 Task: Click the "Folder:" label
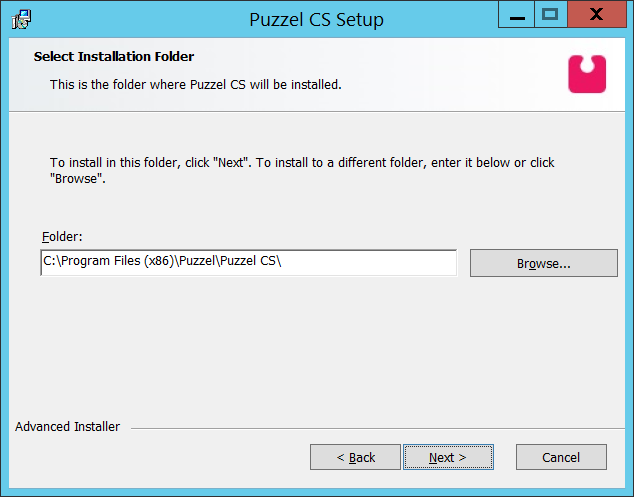click(62, 237)
